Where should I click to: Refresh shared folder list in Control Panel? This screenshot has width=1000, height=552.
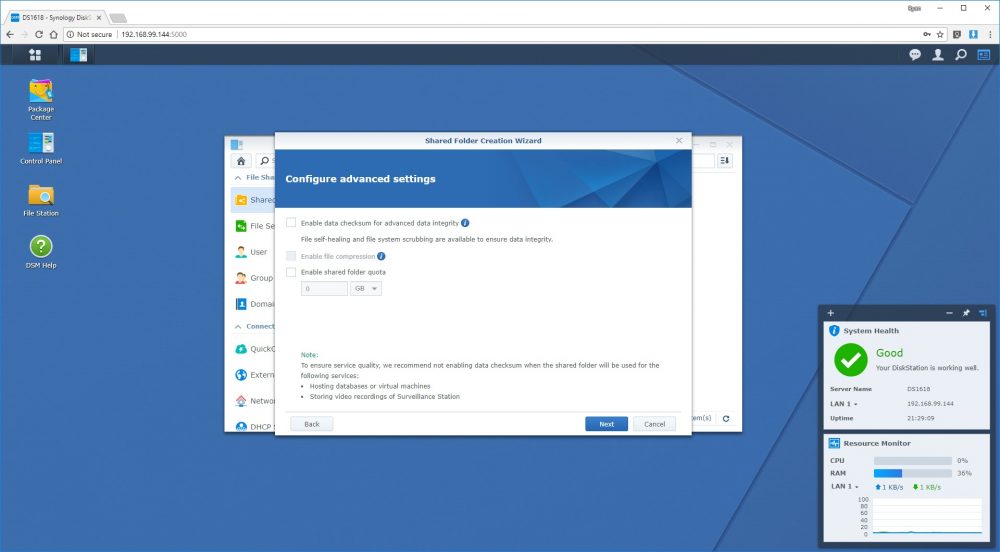[x=726, y=419]
